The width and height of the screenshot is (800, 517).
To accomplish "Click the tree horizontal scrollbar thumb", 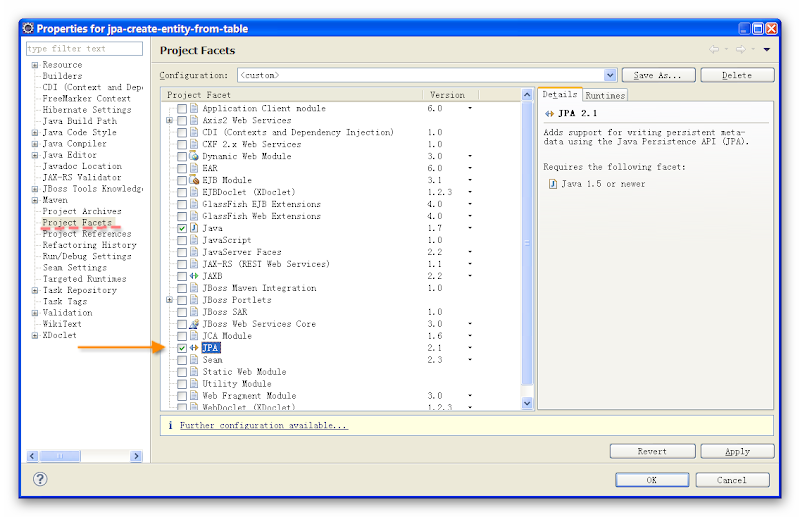I will pos(60,456).
